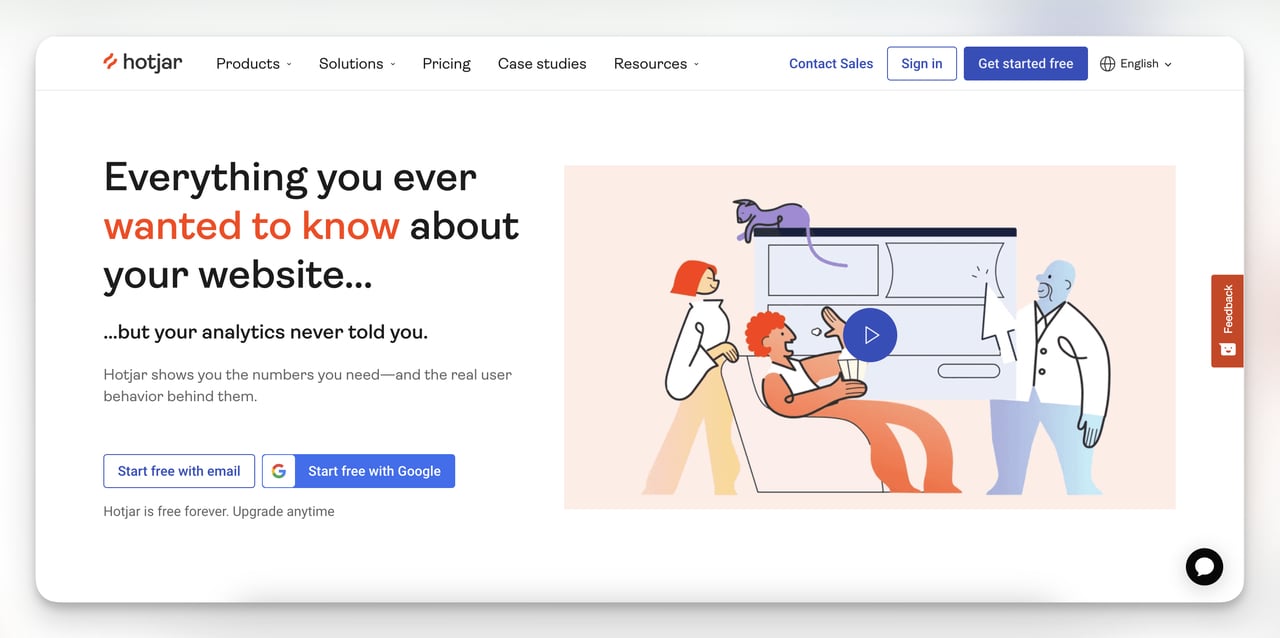Click Get started free button

pos(1025,63)
